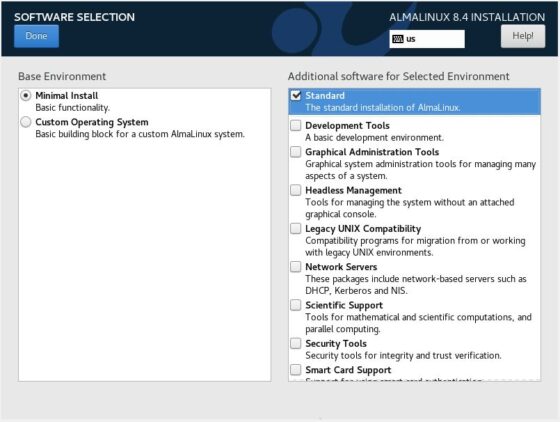Select Minimal Install radio button
This screenshot has height=422, width=560.
coord(26,96)
